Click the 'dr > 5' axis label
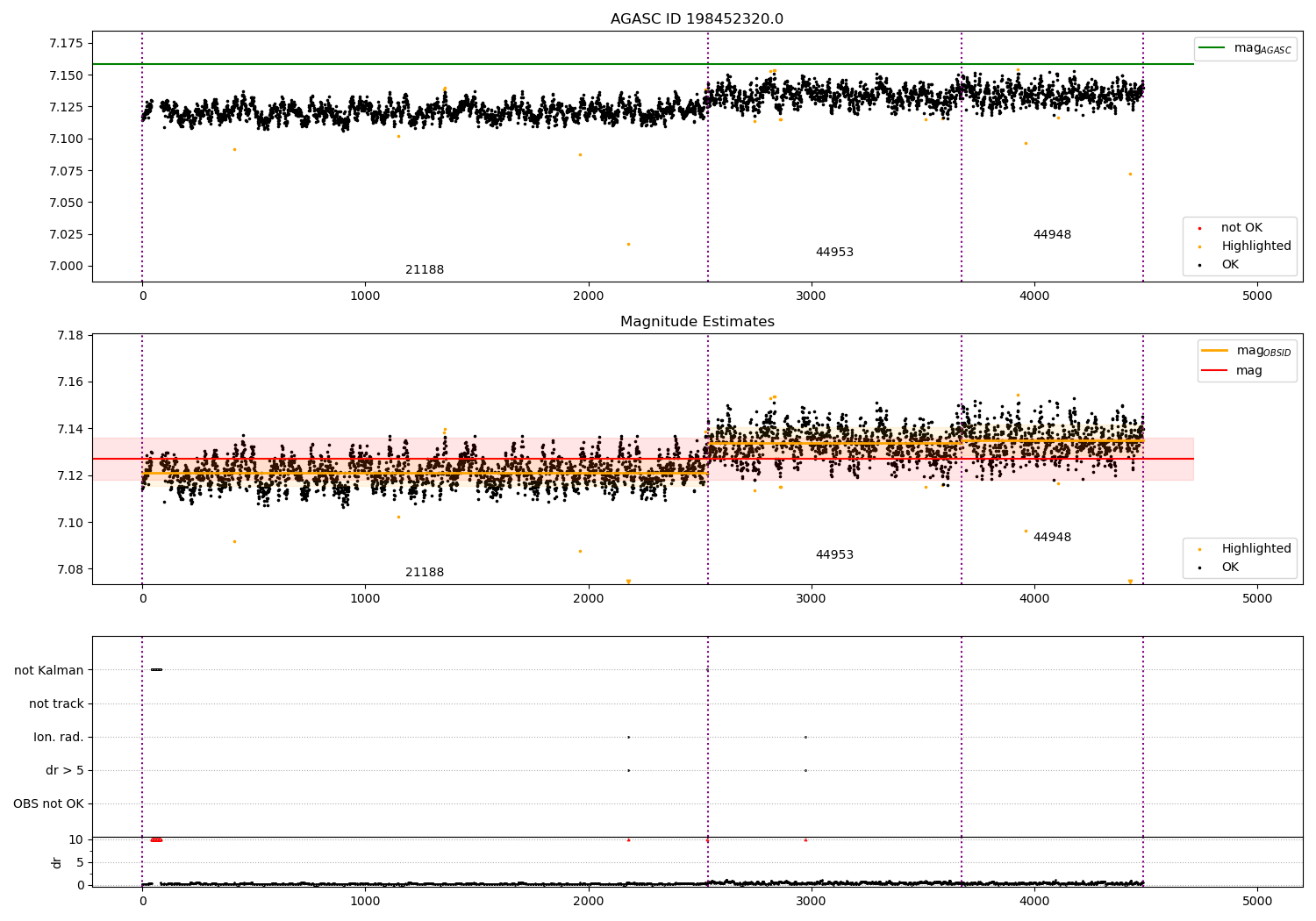The height and width of the screenshot is (921, 1316). pyautogui.click(x=65, y=771)
